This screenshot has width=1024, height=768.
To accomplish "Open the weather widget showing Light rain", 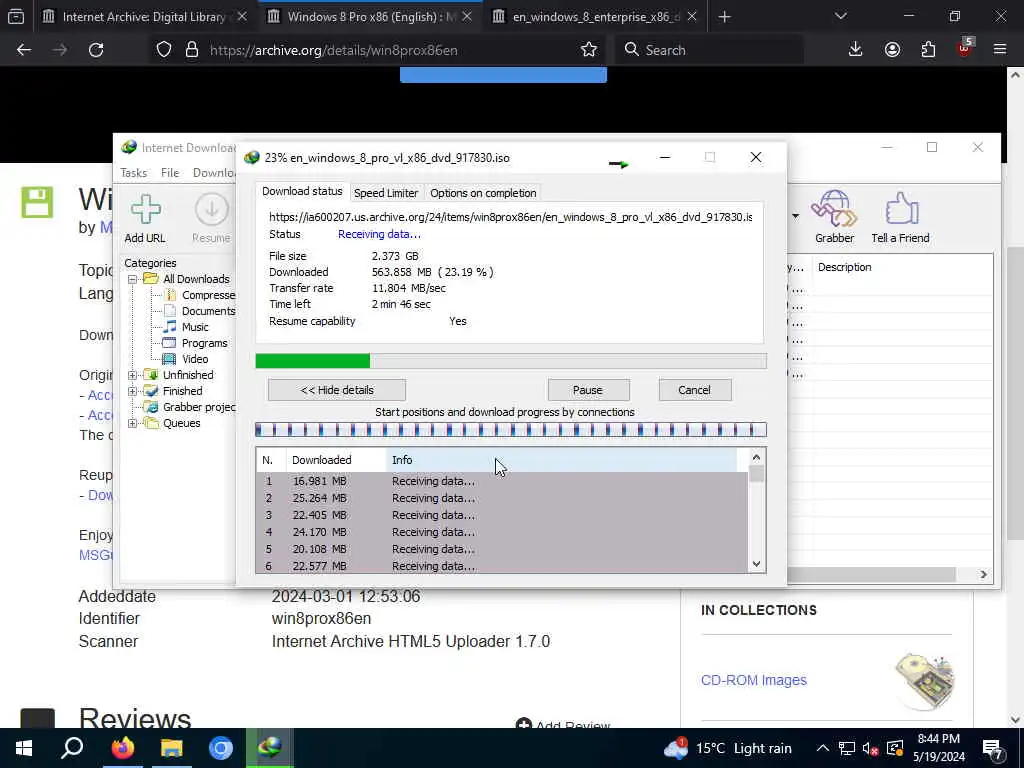I will (728, 748).
